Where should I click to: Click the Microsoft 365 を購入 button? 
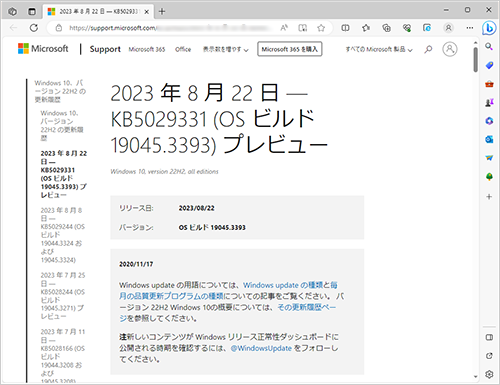[289, 49]
